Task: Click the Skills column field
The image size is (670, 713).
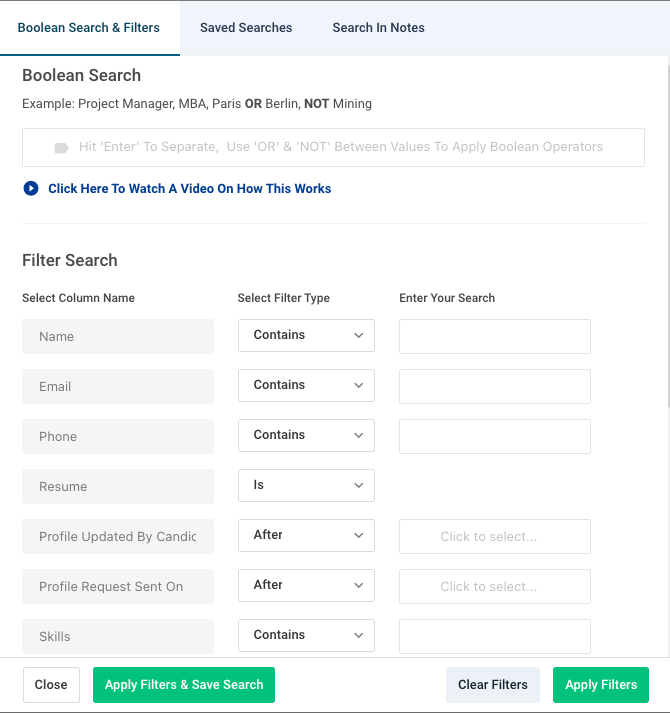Action: tap(118, 637)
